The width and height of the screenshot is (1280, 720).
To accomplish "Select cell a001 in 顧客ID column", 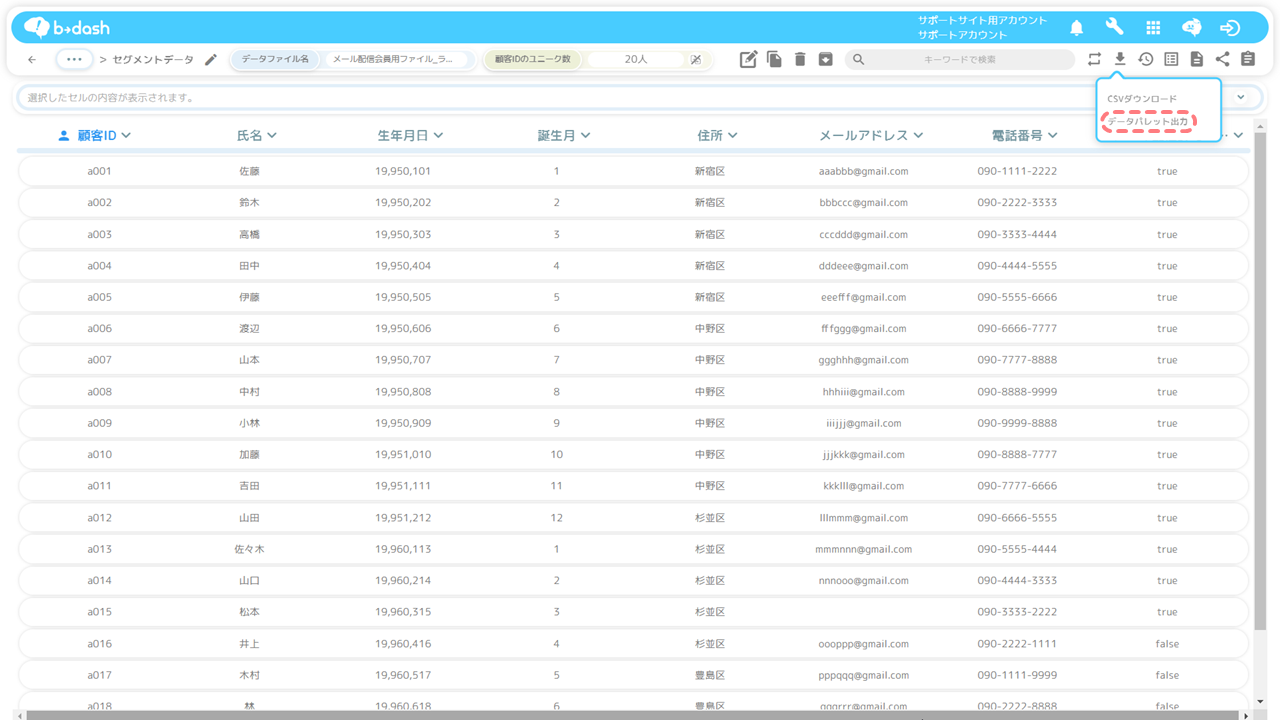I will coord(99,171).
